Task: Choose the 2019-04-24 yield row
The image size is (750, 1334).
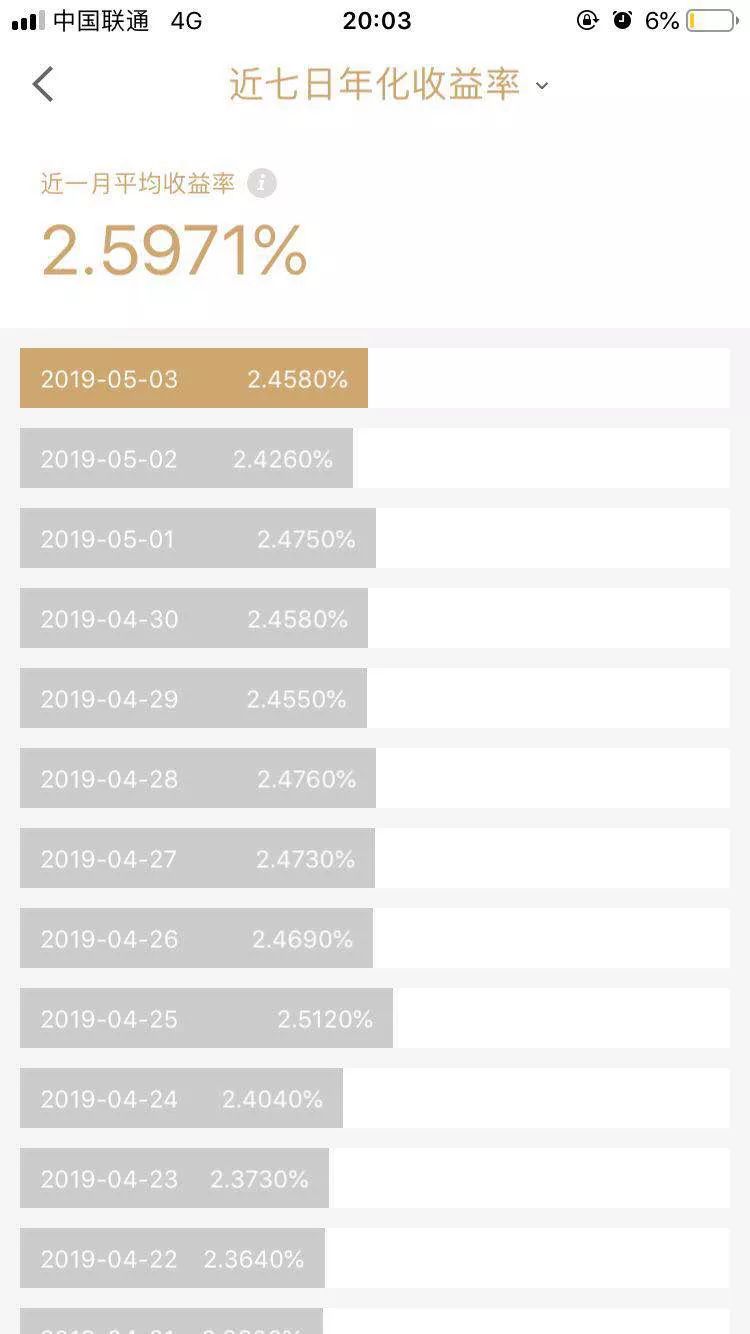Action: 182,1098
